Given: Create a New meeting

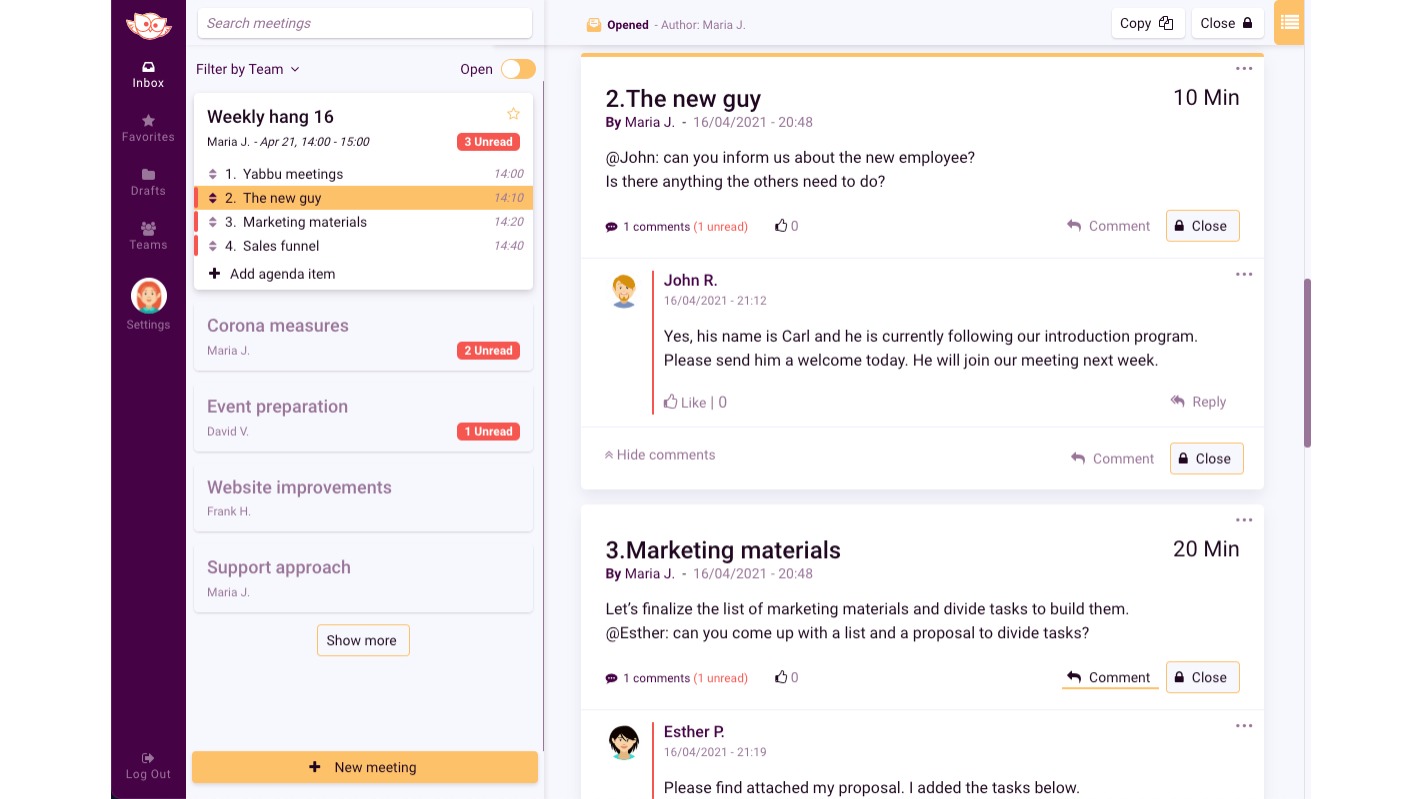Looking at the screenshot, I should pos(365,767).
